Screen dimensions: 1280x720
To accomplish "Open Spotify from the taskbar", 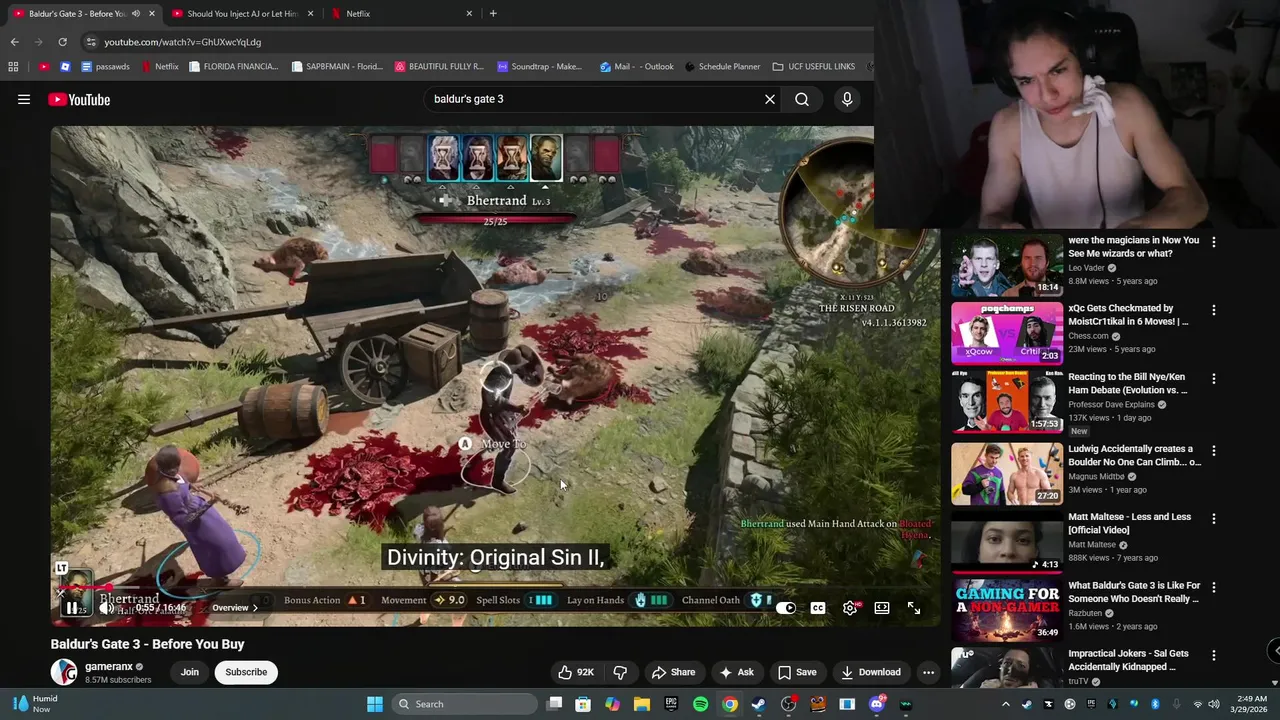I will click(x=700, y=704).
